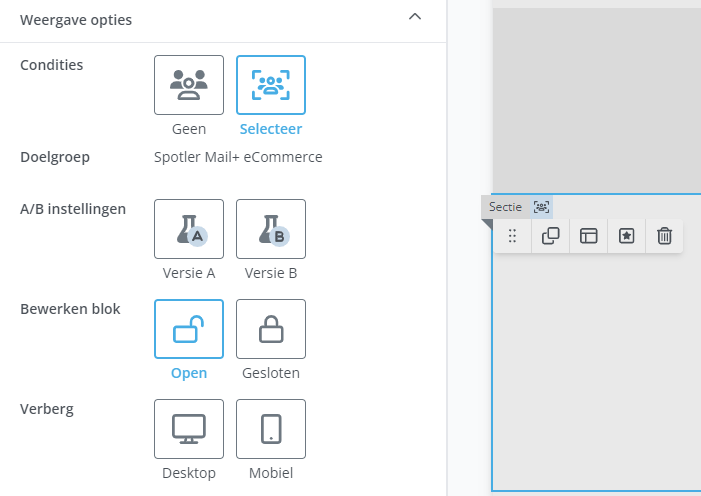Image resolution: width=701 pixels, height=496 pixels.
Task: Select the Geen conditions option
Action: pyautogui.click(x=189, y=85)
